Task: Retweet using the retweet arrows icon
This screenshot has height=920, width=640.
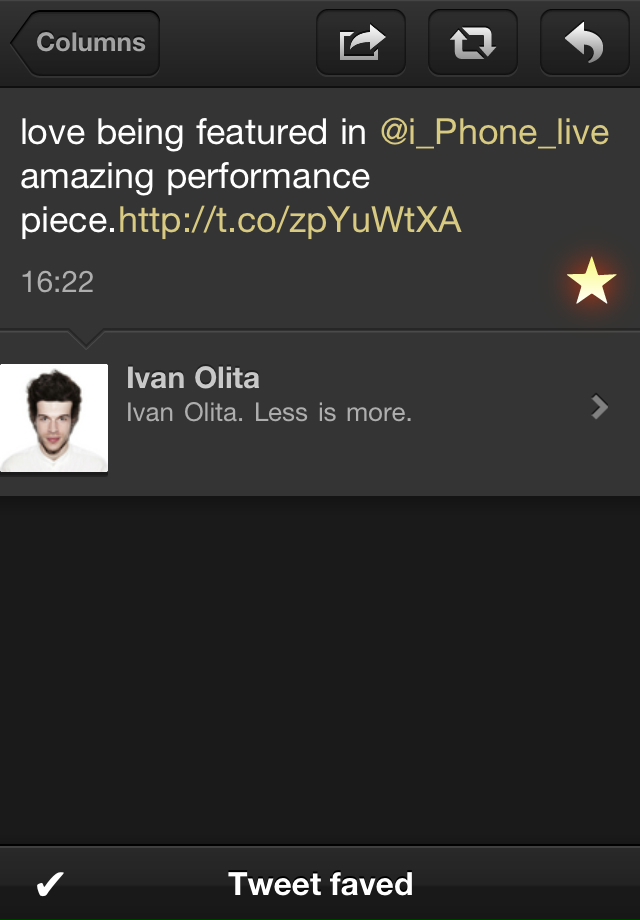Action: [473, 43]
